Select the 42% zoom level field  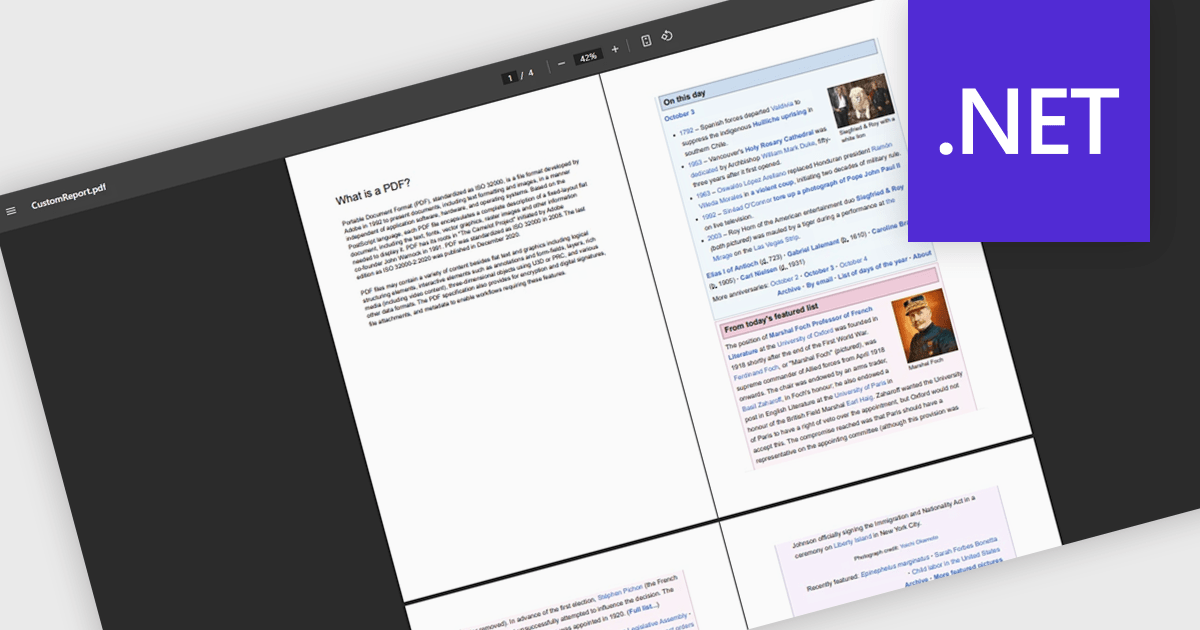coord(588,56)
